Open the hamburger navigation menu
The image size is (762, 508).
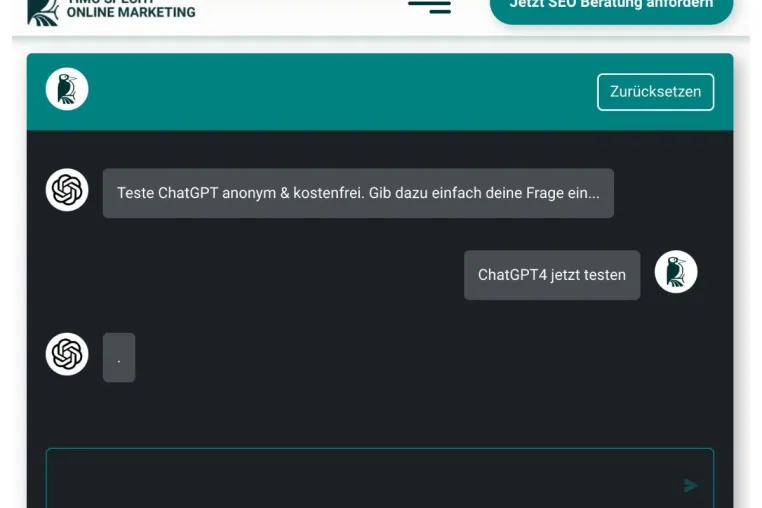click(429, 7)
